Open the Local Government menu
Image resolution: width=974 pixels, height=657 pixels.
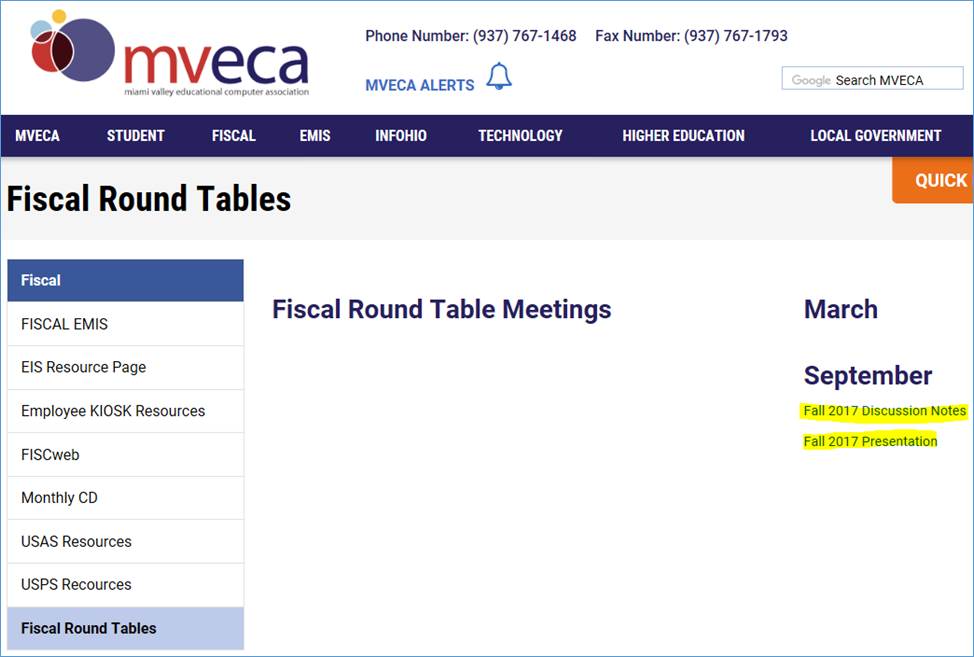[875, 136]
